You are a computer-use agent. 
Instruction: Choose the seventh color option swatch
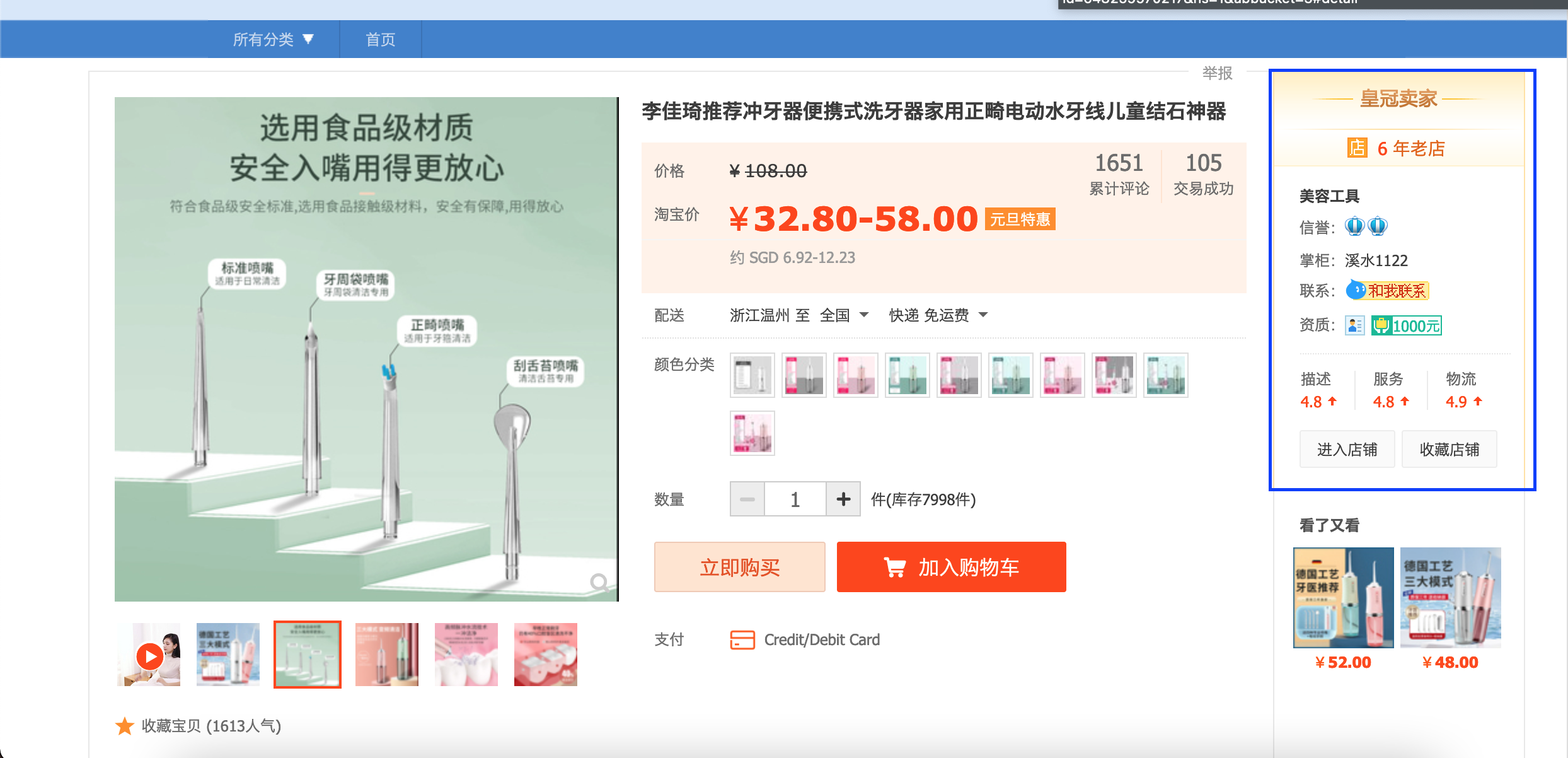1063,375
